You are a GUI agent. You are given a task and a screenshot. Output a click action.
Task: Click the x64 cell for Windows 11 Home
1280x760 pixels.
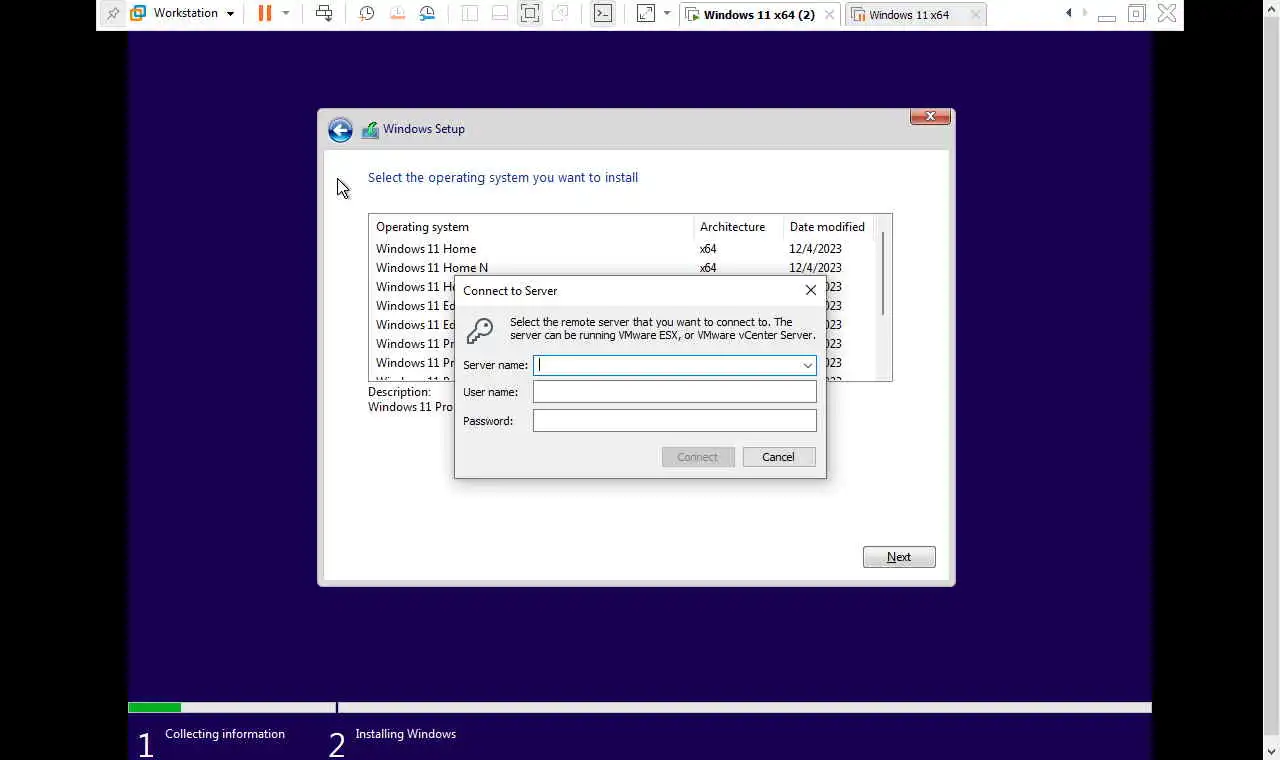[x=708, y=249]
